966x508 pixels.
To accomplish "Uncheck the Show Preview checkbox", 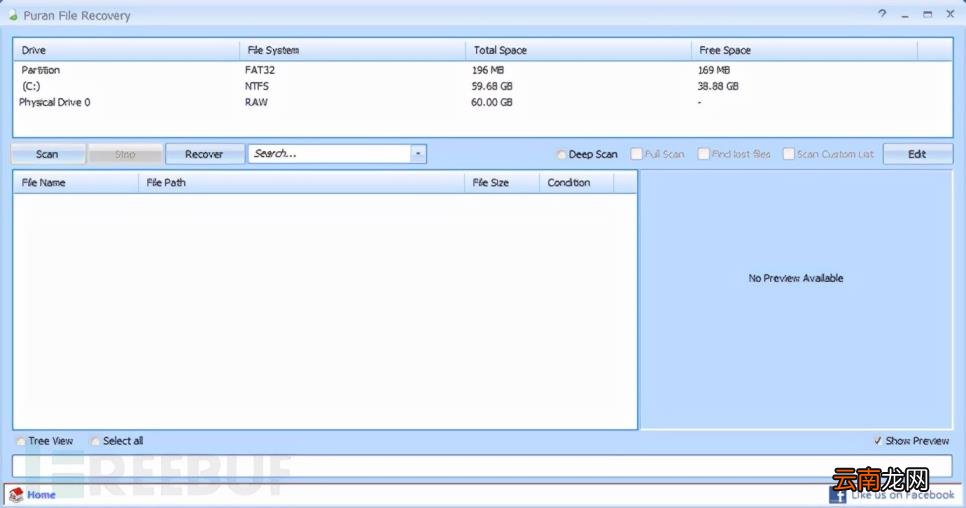I will tap(877, 441).
